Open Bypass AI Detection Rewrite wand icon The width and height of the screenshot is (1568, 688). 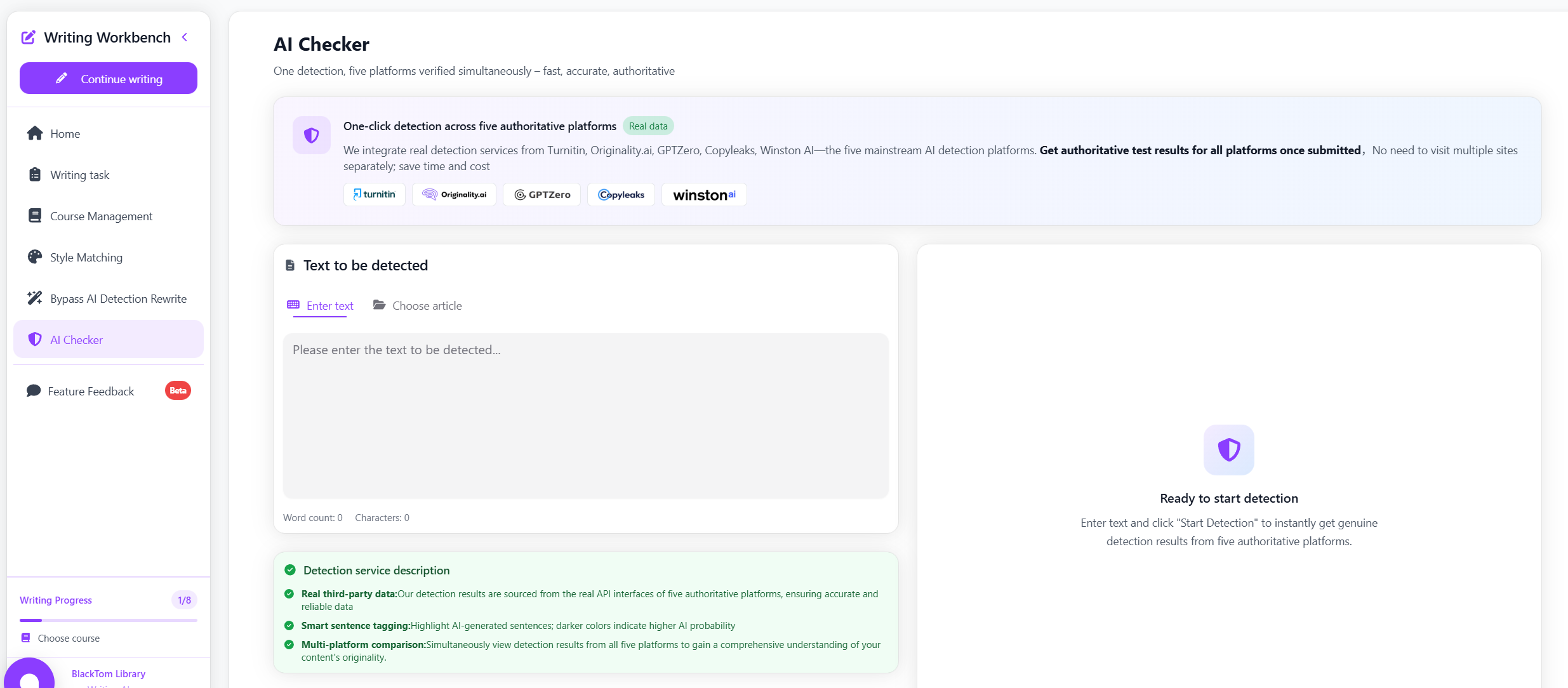35,298
